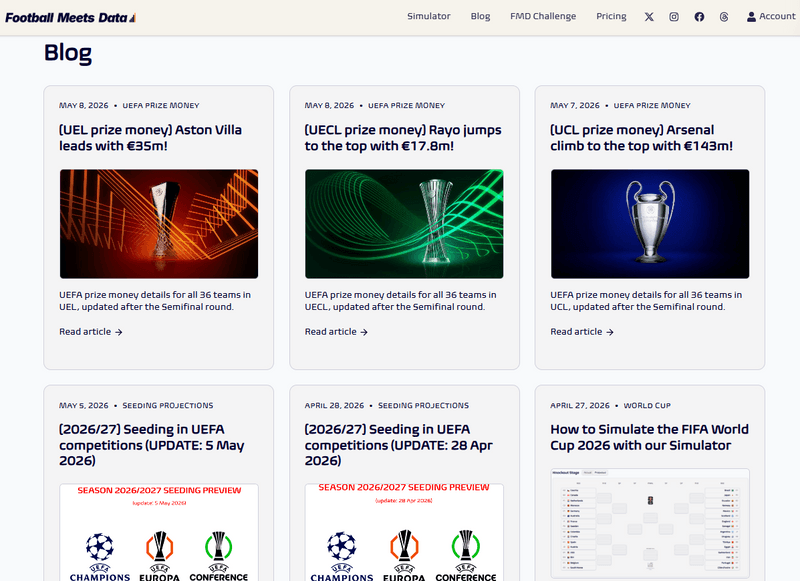Image resolution: width=800 pixels, height=581 pixels.
Task: Click the UEFA PRIZE MONEY tag on Aston Villa post
Action: coord(161,106)
